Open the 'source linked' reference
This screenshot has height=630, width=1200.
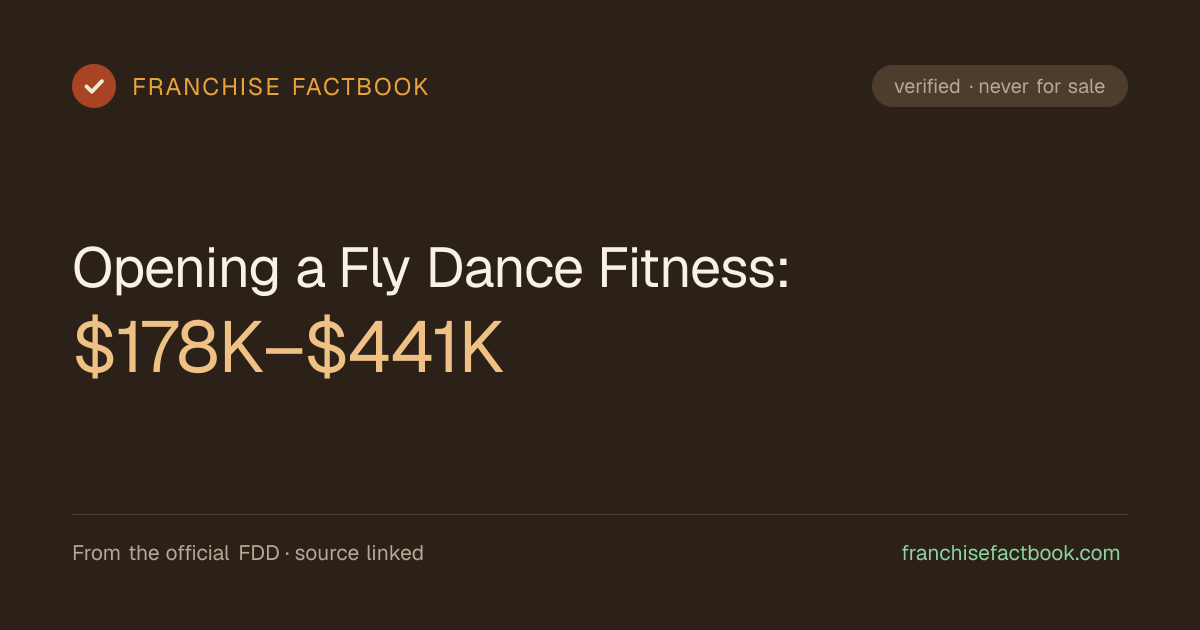359,553
